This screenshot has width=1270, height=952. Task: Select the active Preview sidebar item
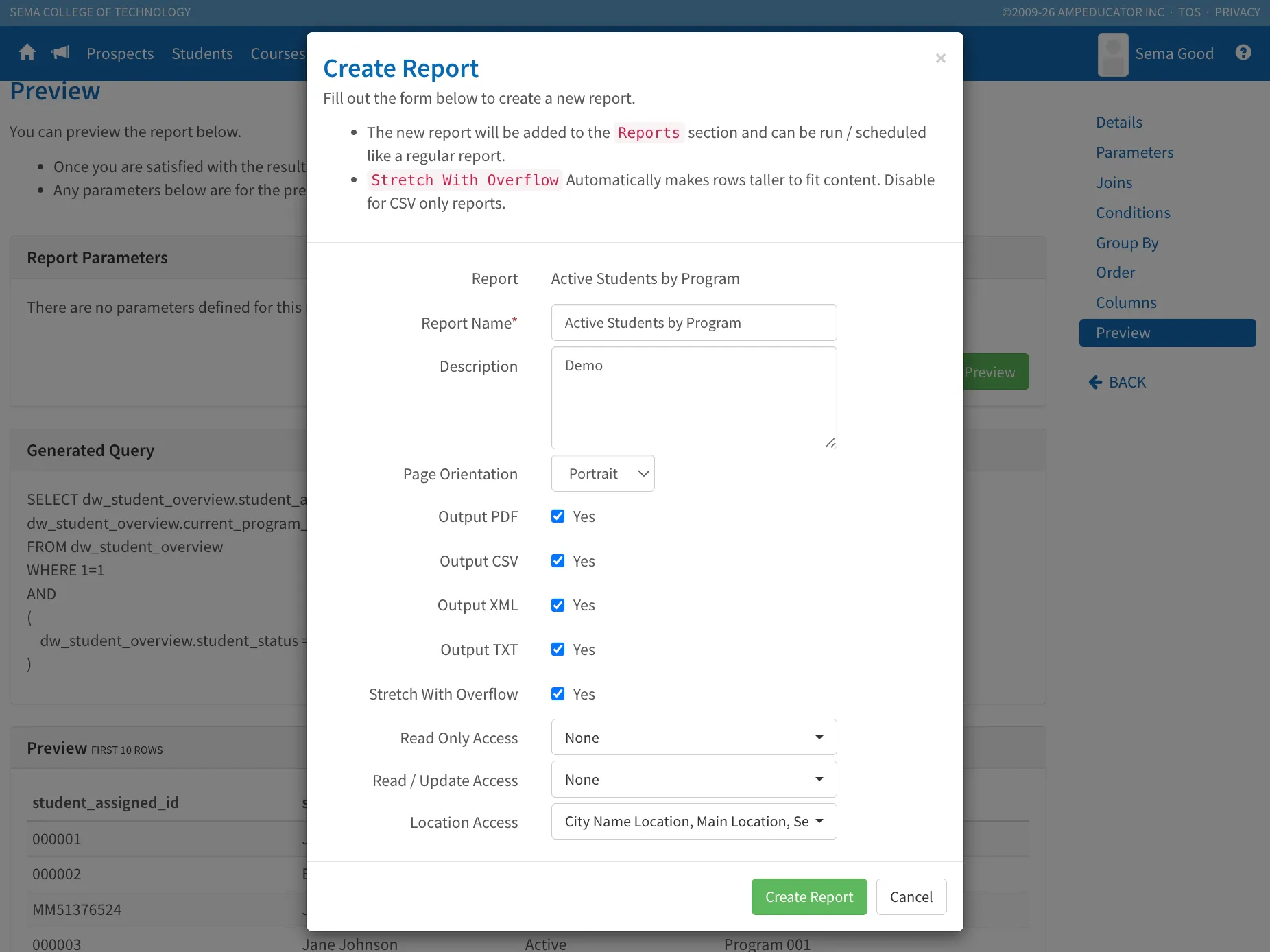1167,333
